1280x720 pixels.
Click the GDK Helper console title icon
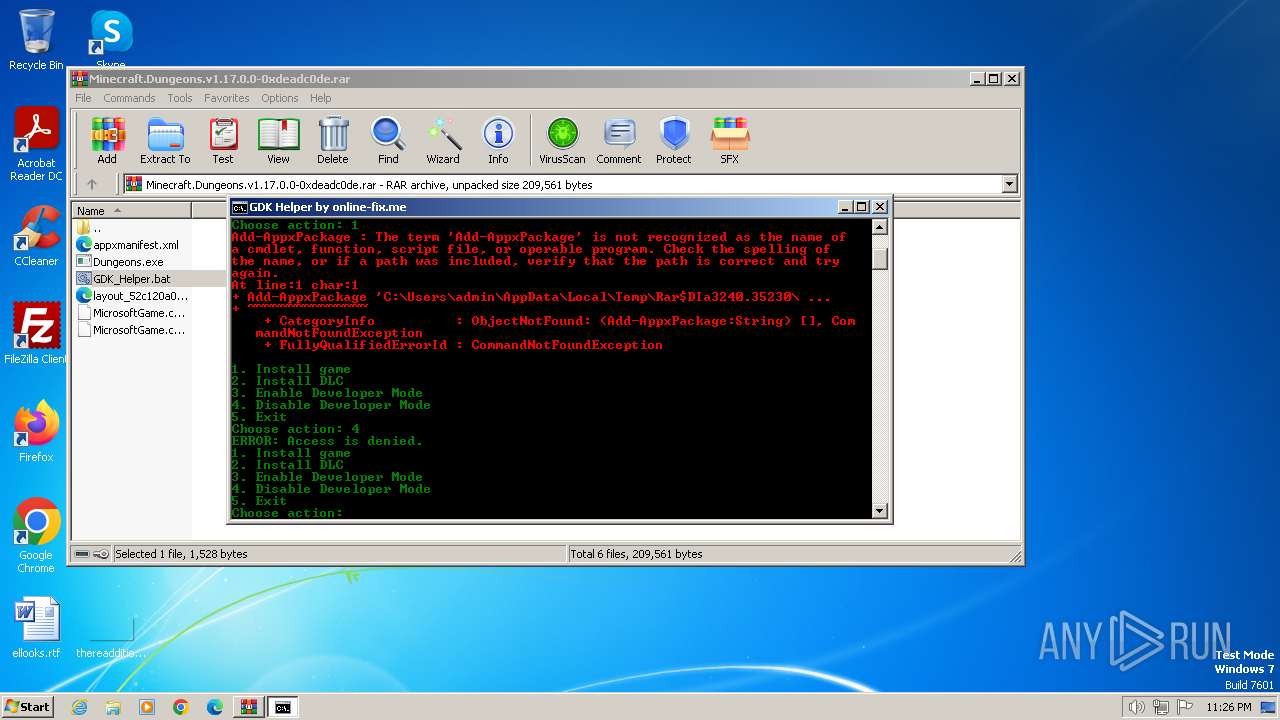click(x=240, y=207)
